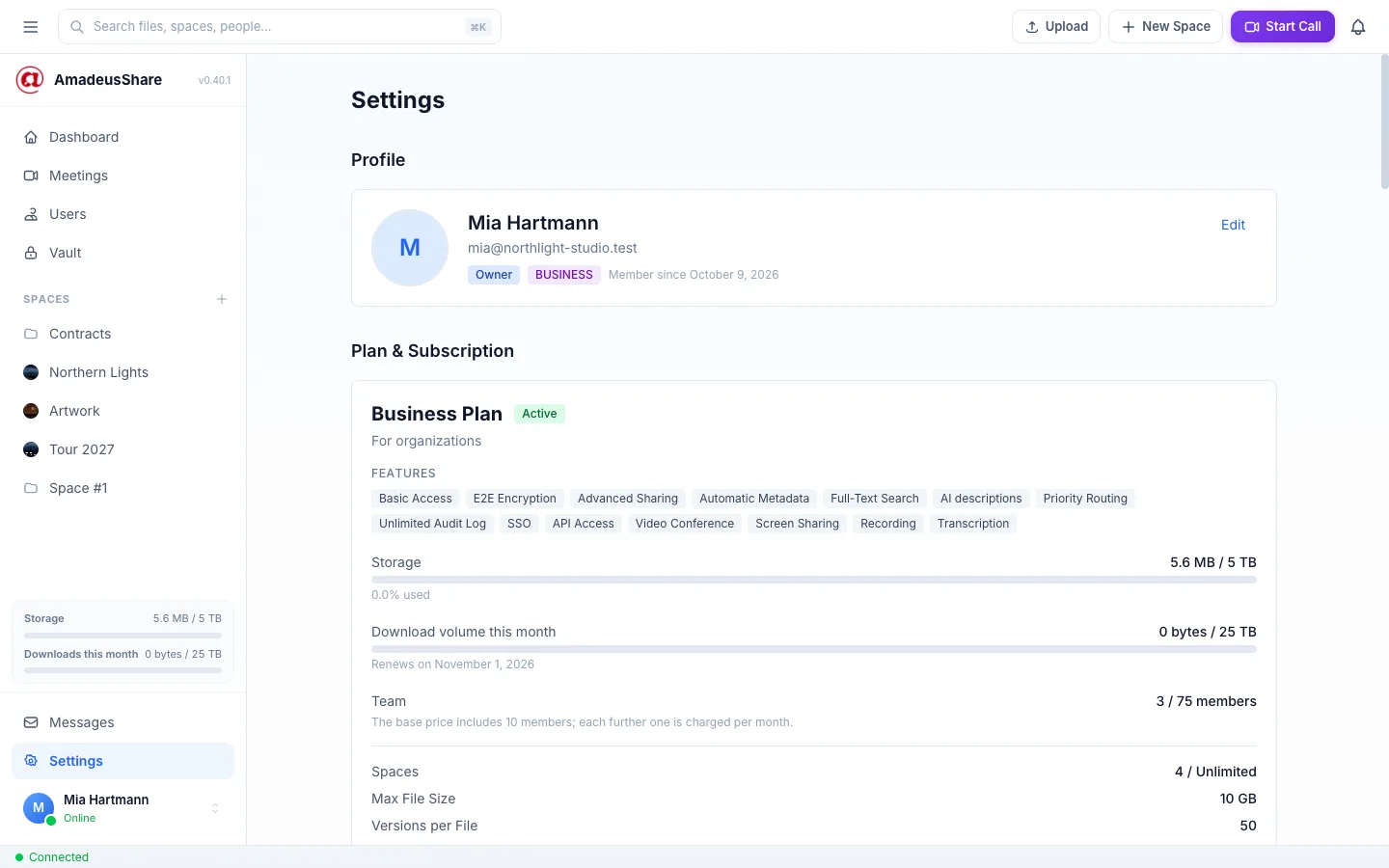1389x868 pixels.
Task: Click the Space #1 folder icon
Action: [31, 488]
